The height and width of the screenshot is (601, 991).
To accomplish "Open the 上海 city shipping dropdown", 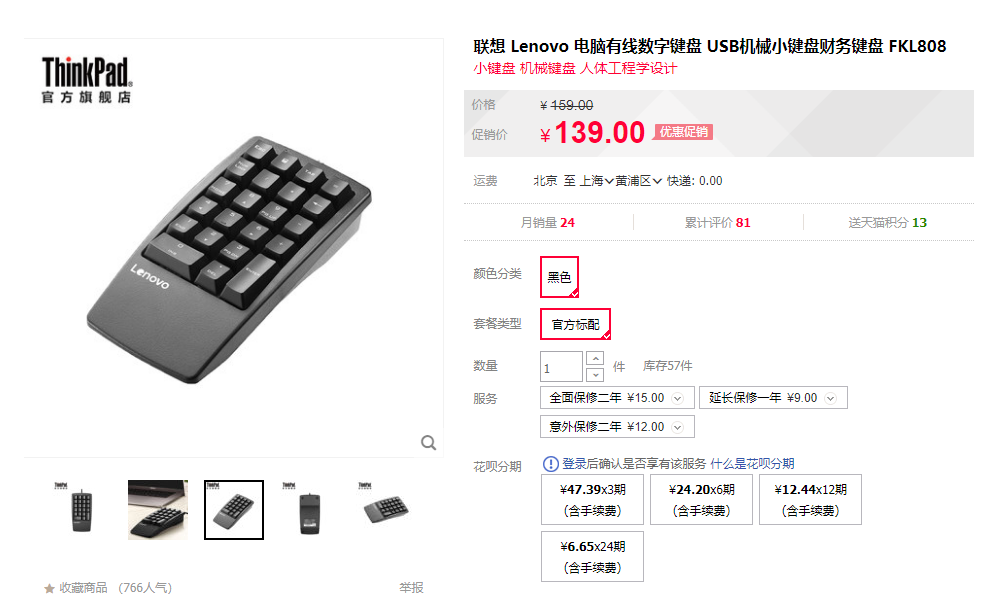I will tap(597, 181).
